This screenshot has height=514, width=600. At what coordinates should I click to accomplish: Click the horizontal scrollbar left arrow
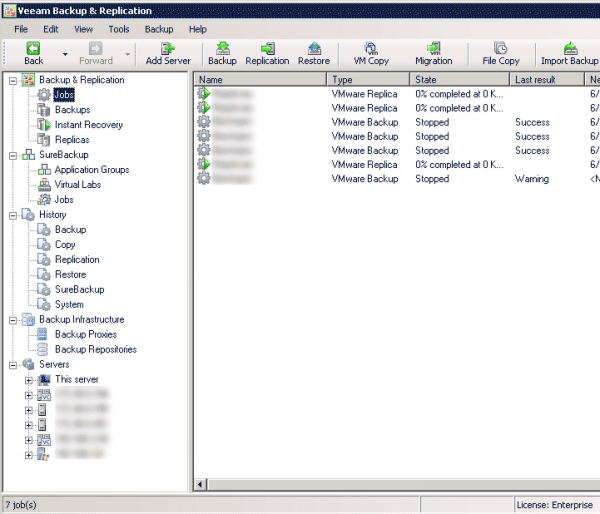click(200, 485)
